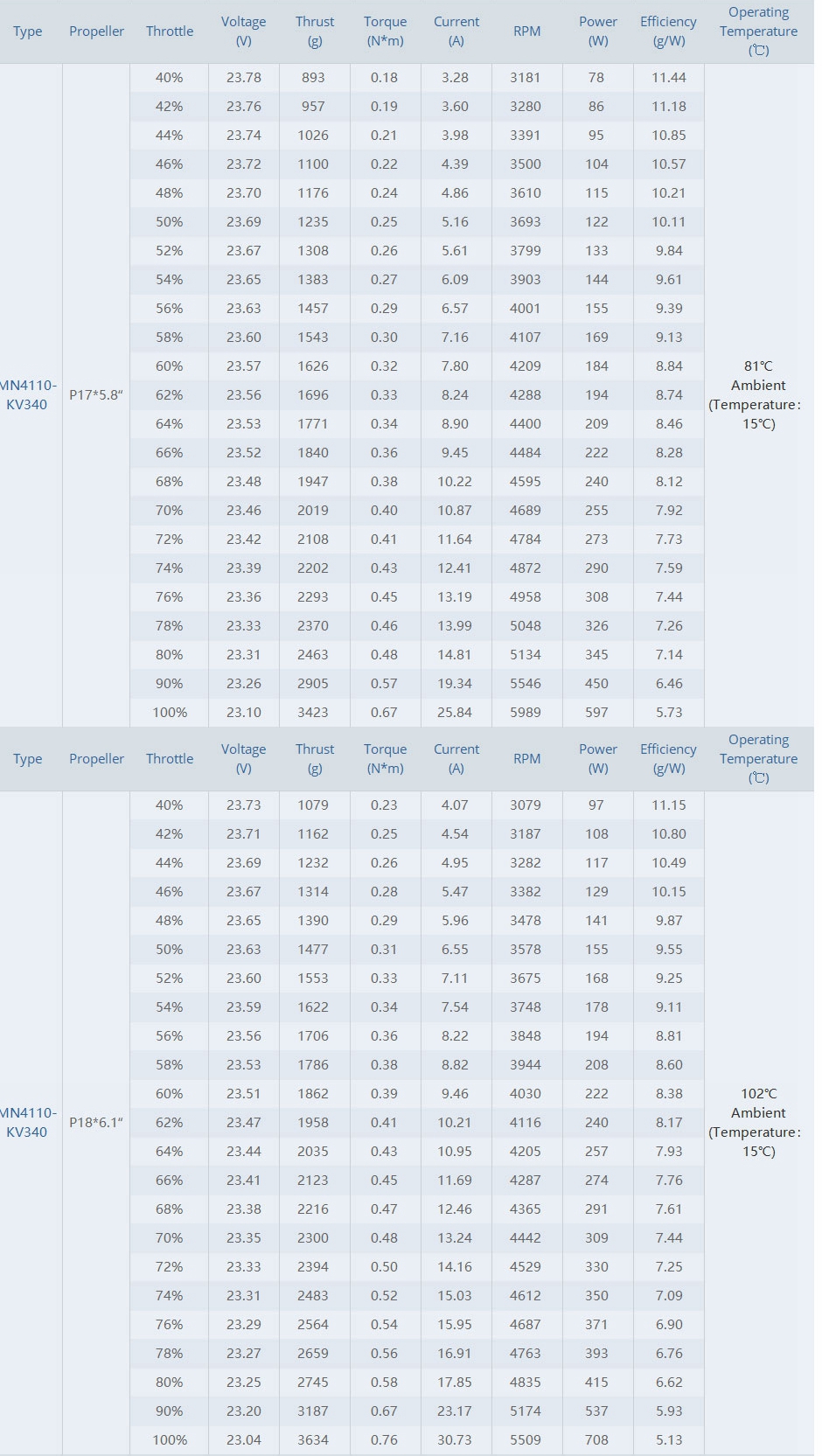Select the power value 597

597,713
